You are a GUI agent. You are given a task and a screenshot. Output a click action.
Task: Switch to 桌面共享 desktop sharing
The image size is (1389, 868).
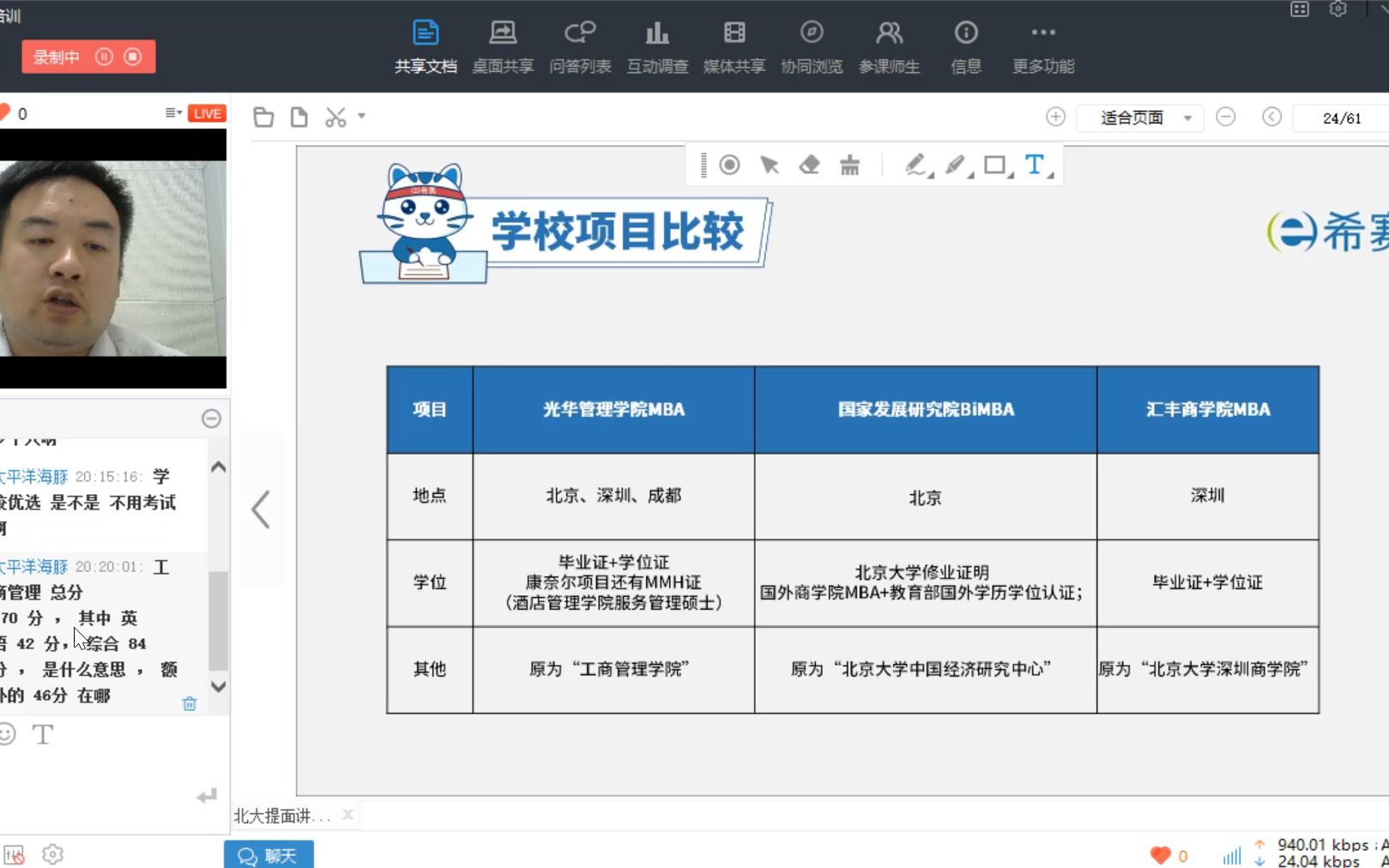503,46
